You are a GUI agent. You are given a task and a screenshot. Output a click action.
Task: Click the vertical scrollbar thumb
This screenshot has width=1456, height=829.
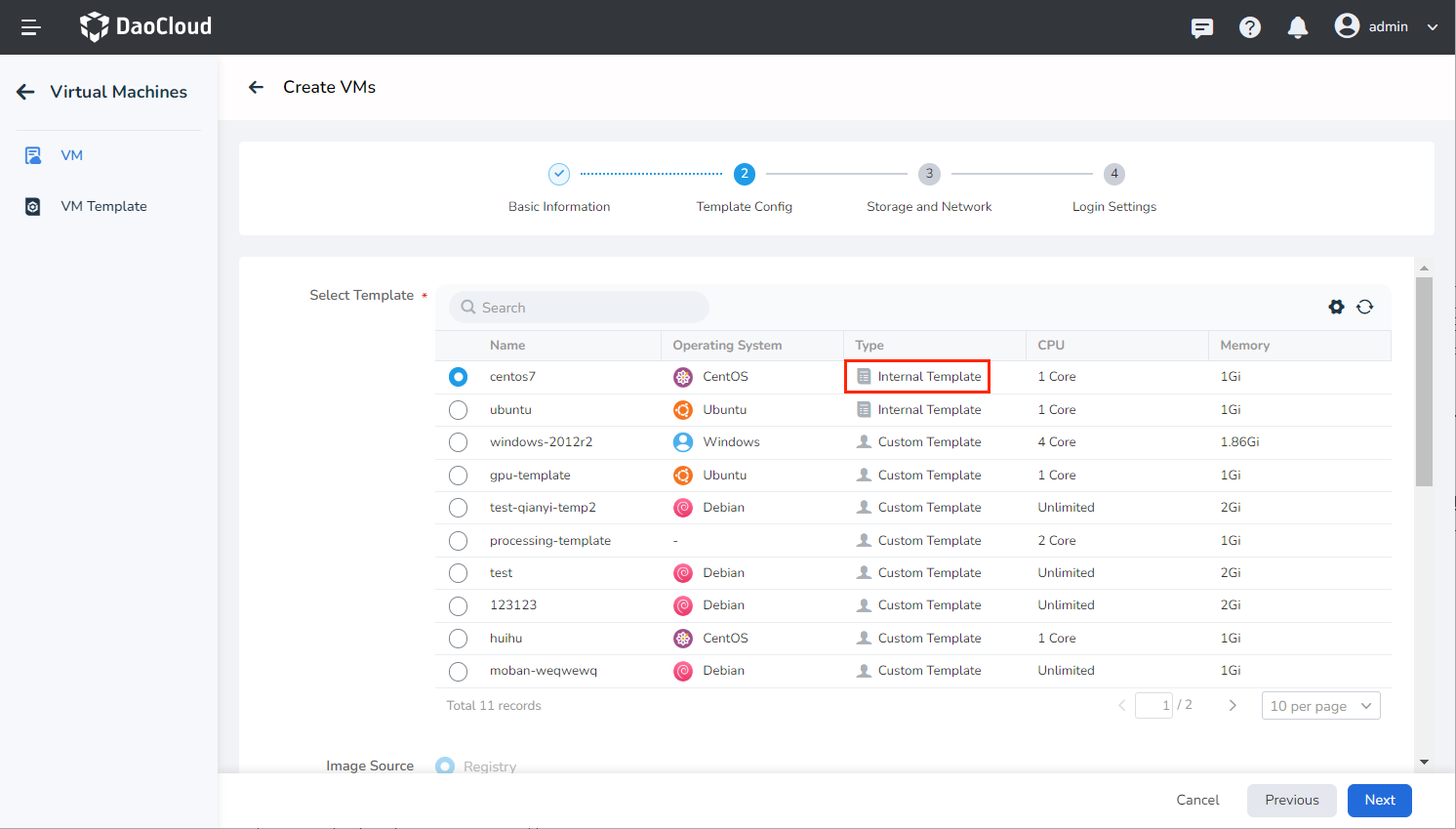click(1424, 381)
